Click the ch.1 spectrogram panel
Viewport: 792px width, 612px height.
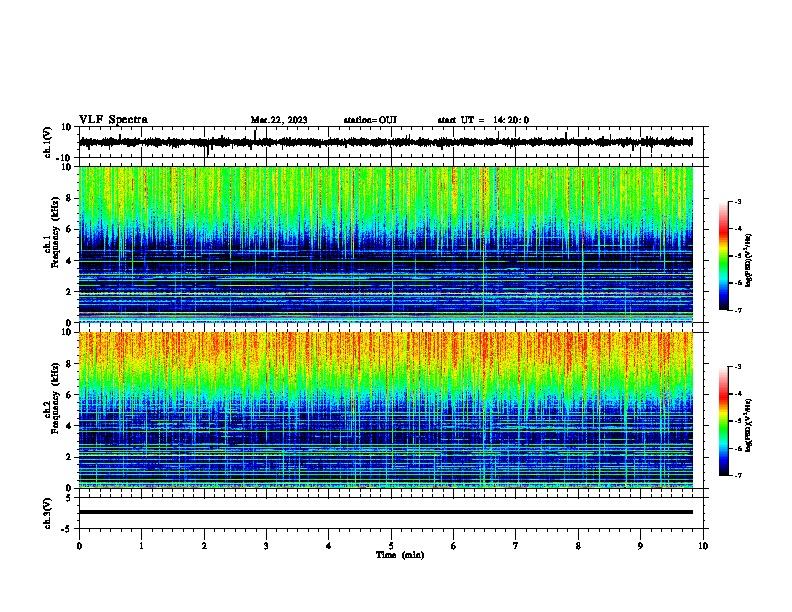(386, 244)
